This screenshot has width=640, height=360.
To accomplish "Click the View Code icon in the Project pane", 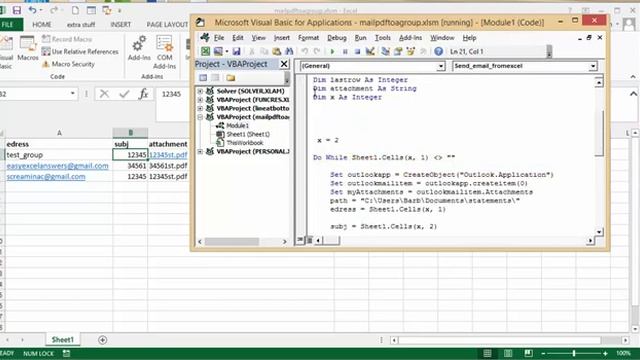I will coord(203,78).
